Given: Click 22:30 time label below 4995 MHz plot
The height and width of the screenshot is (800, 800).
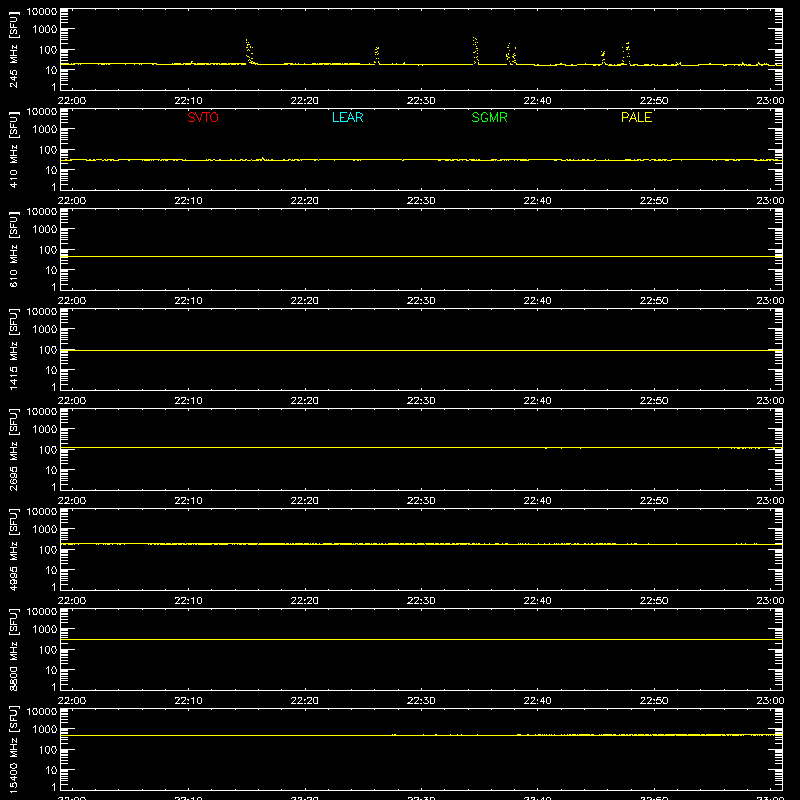Looking at the screenshot, I should click(x=421, y=601).
